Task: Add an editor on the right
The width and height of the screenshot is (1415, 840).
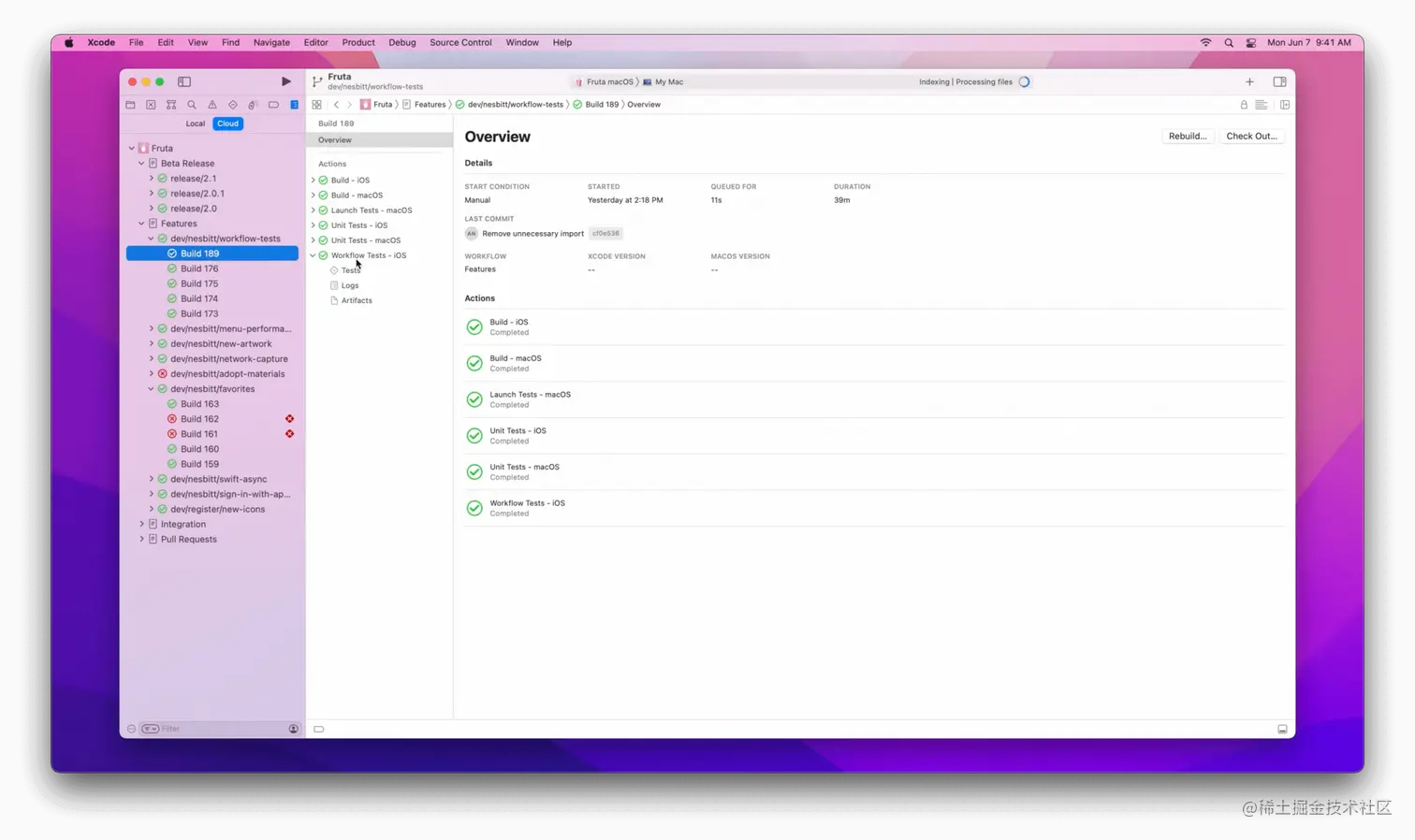Action: (x=1285, y=105)
